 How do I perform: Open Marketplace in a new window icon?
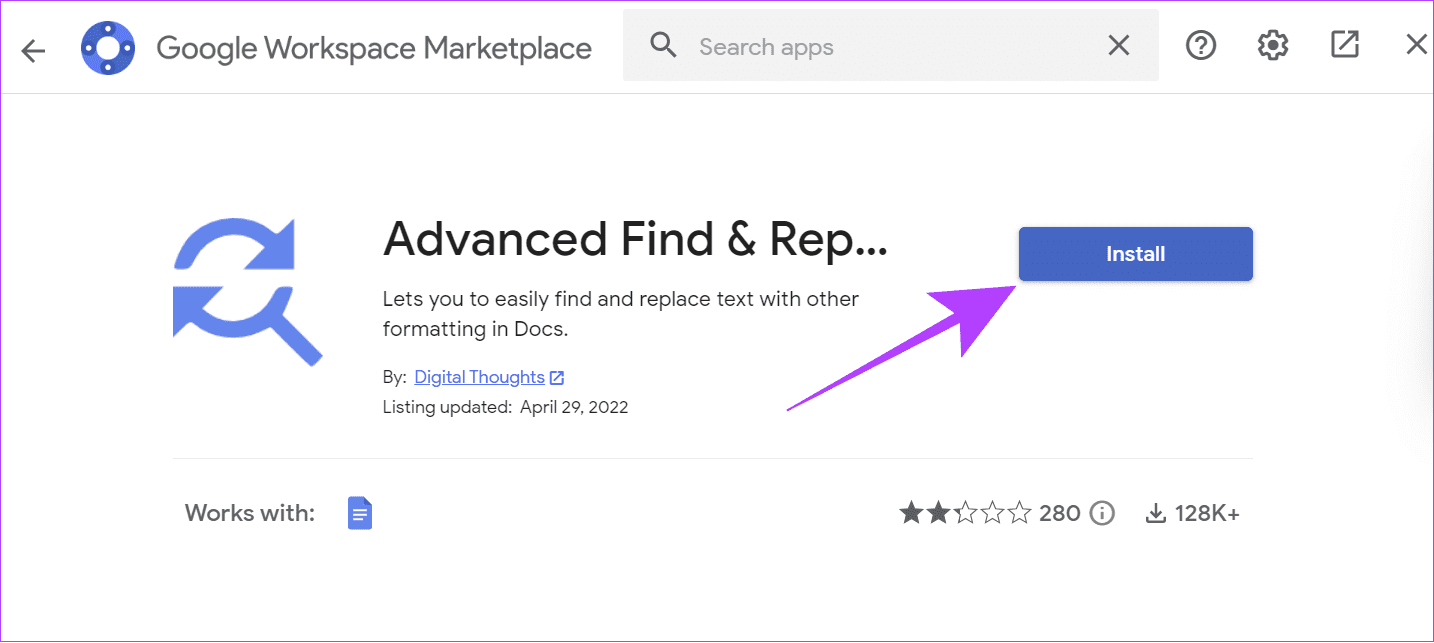point(1345,44)
